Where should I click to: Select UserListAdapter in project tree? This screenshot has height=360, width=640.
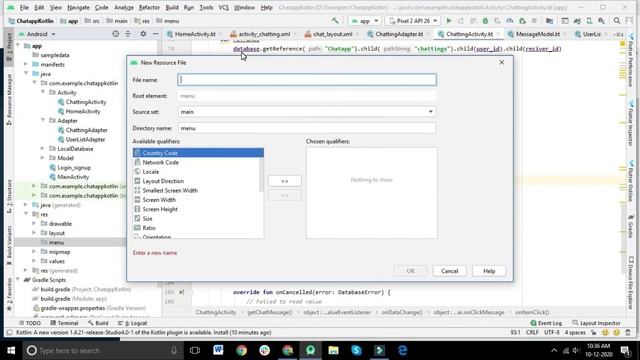click(85, 139)
